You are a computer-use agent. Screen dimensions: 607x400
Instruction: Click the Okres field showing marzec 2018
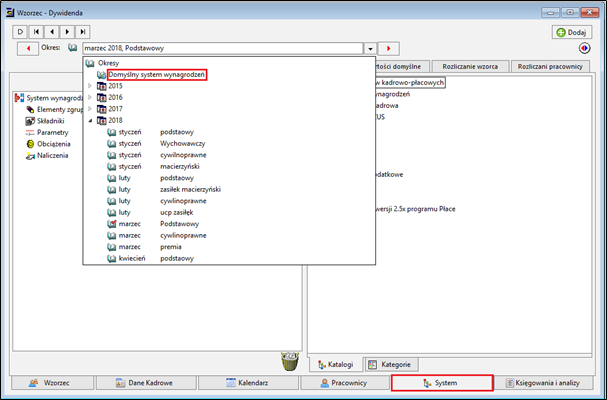[223, 48]
